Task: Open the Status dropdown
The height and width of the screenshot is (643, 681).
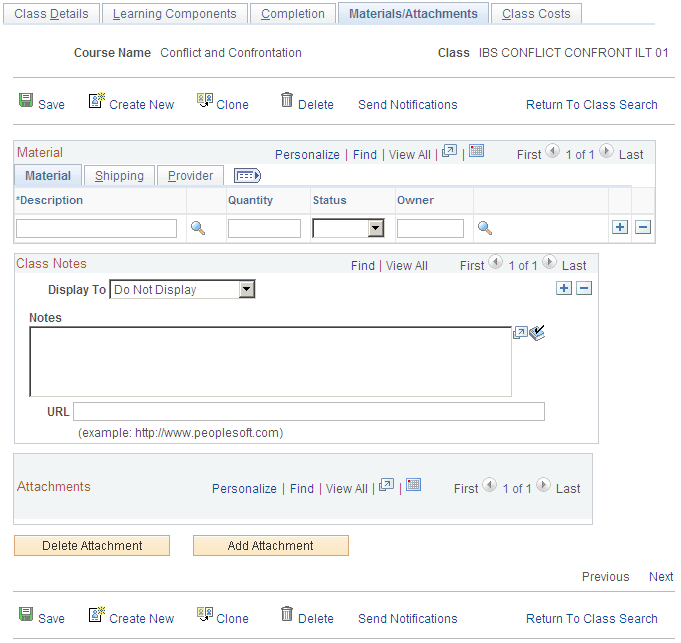Action: coord(349,228)
